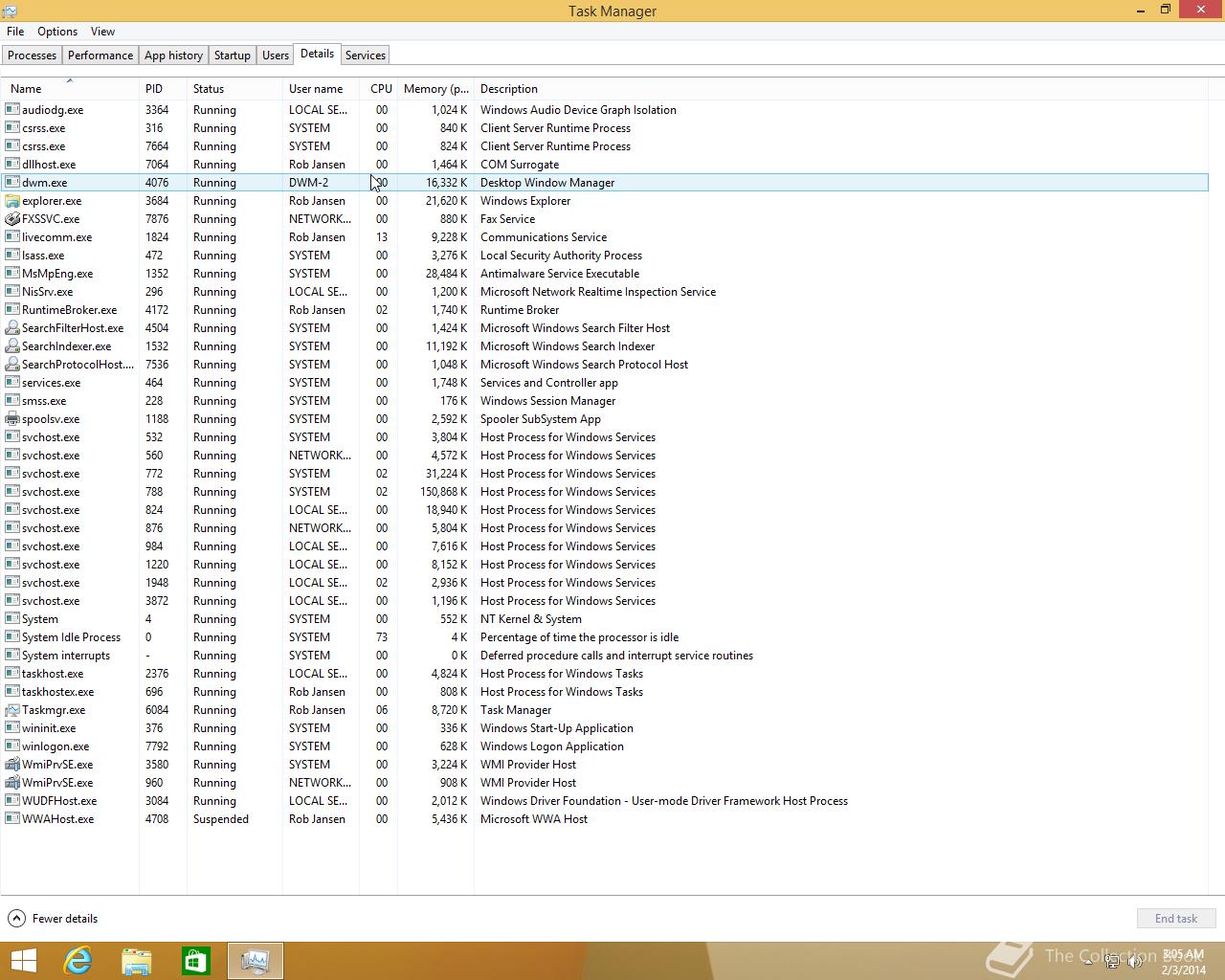Select svchost.exe with PID 3872

coord(605,601)
